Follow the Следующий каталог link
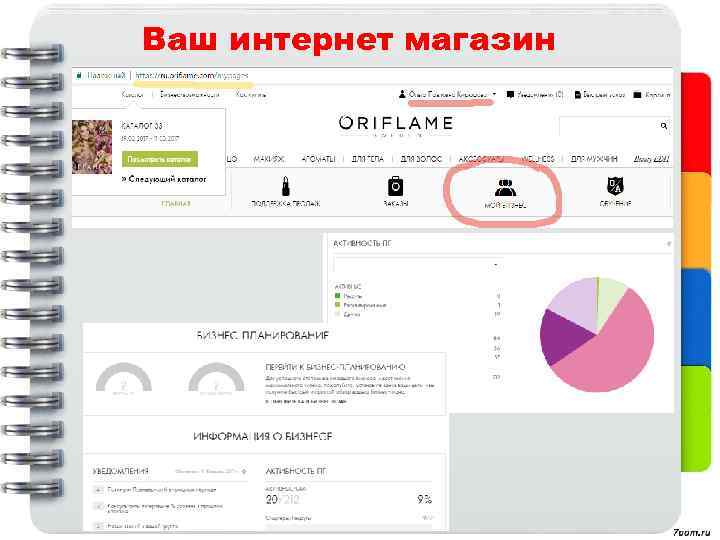The width and height of the screenshot is (720, 540). (x=164, y=179)
